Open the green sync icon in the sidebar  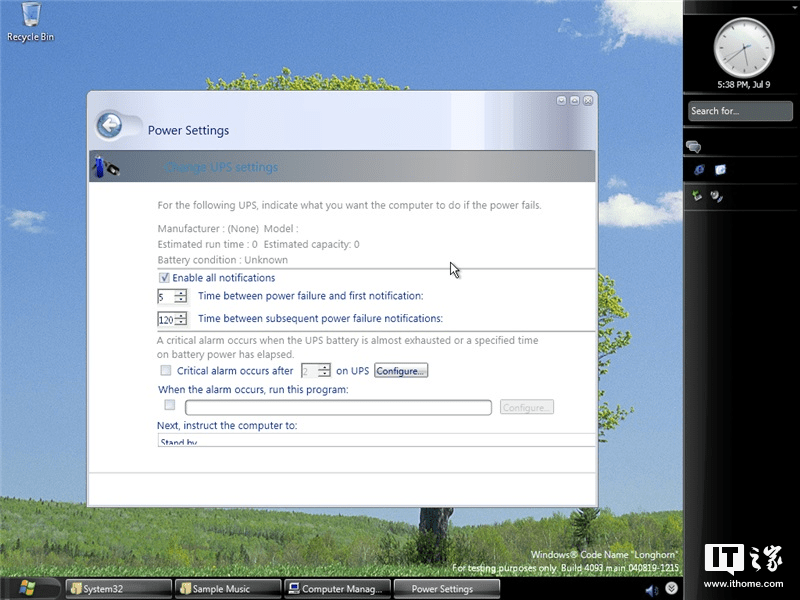pyautogui.click(x=697, y=196)
